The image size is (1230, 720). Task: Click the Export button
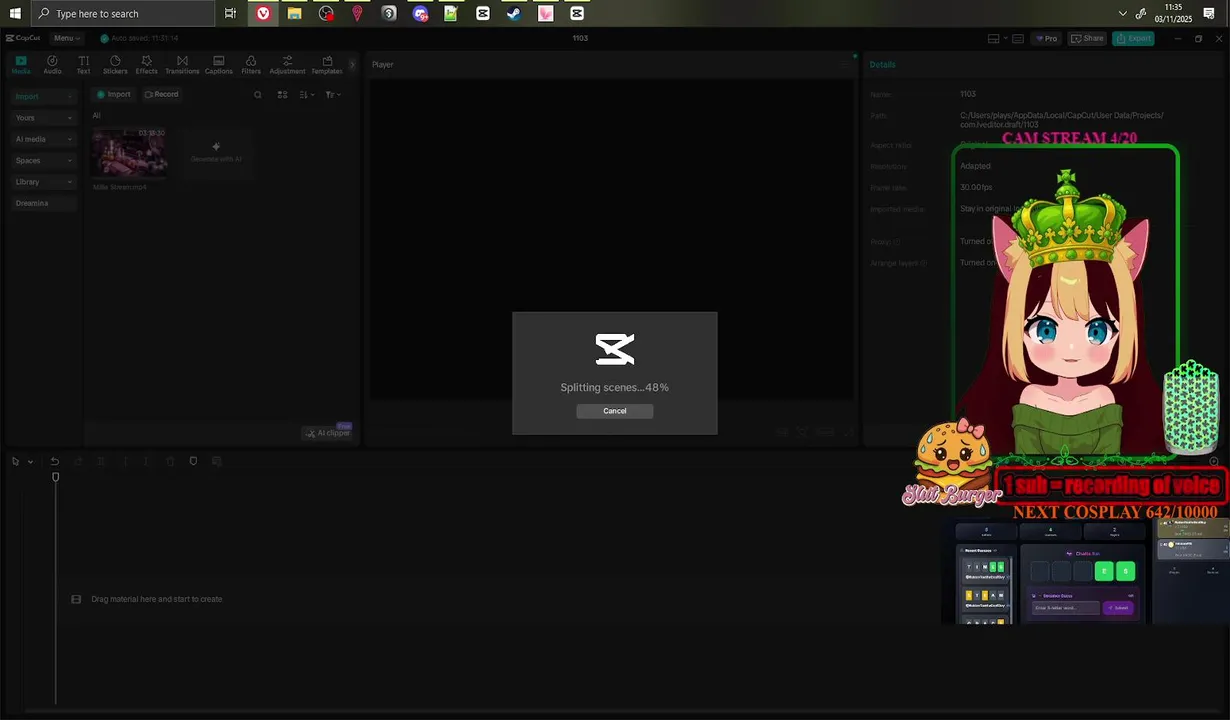(1133, 38)
